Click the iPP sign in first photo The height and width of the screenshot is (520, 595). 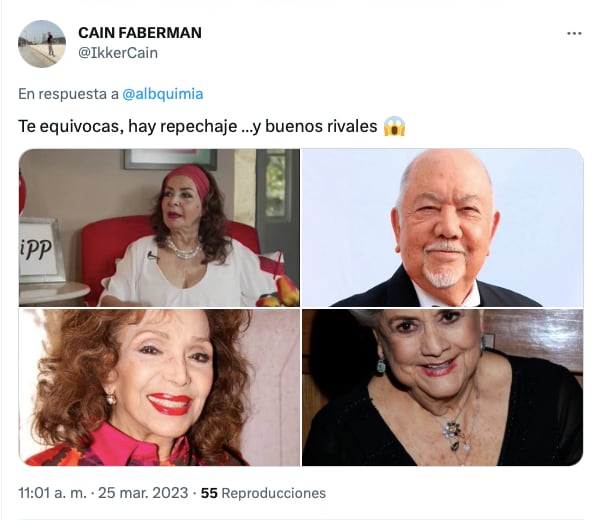(36, 250)
